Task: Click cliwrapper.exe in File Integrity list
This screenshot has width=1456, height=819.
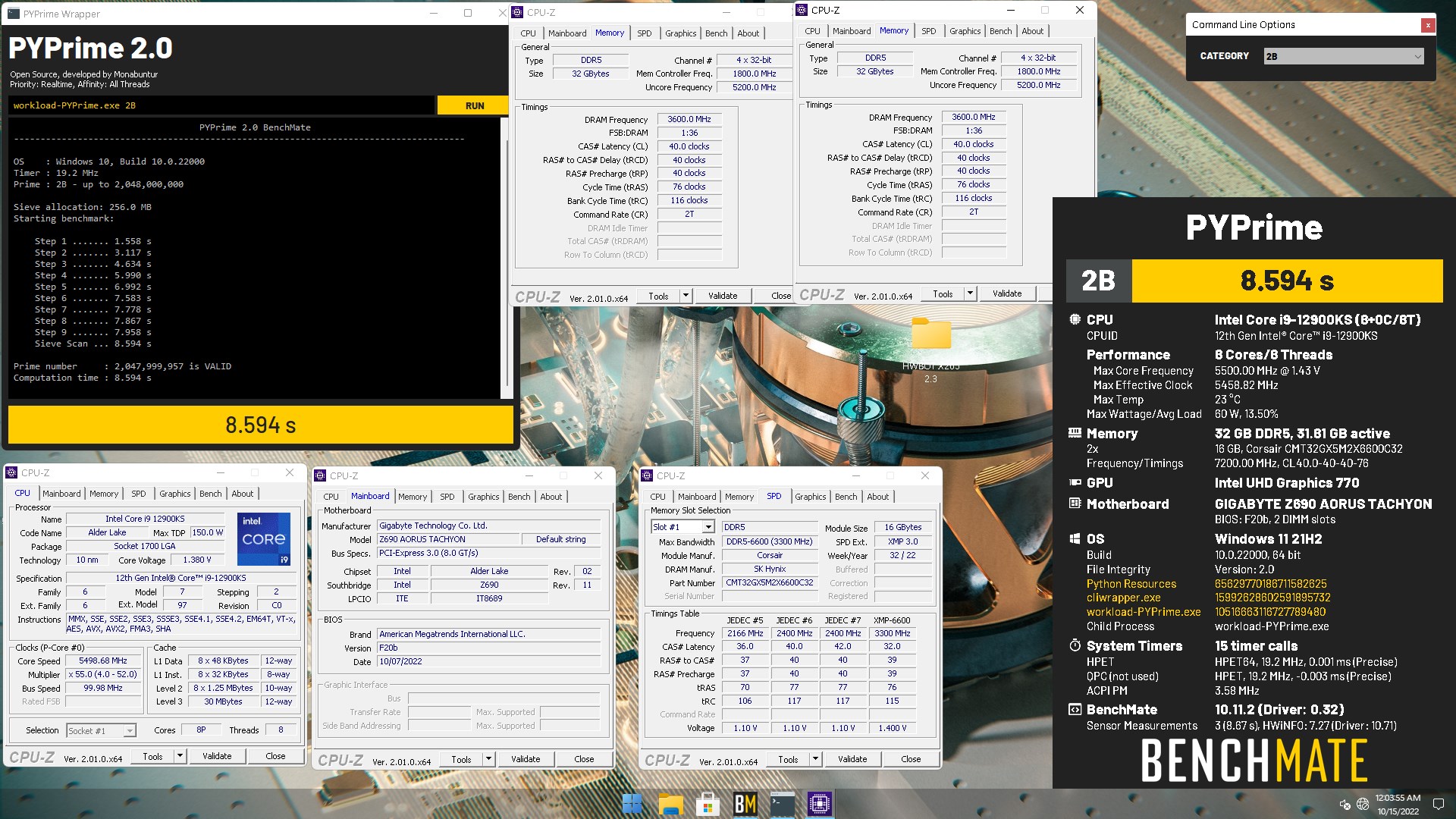Action: point(1123,598)
